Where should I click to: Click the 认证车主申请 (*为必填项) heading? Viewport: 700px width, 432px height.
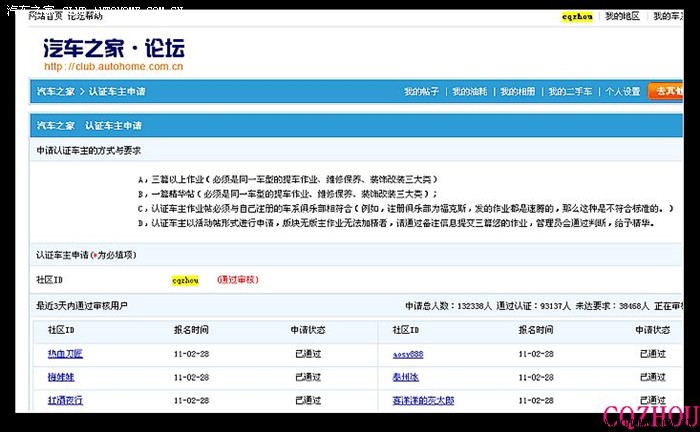coord(86,255)
